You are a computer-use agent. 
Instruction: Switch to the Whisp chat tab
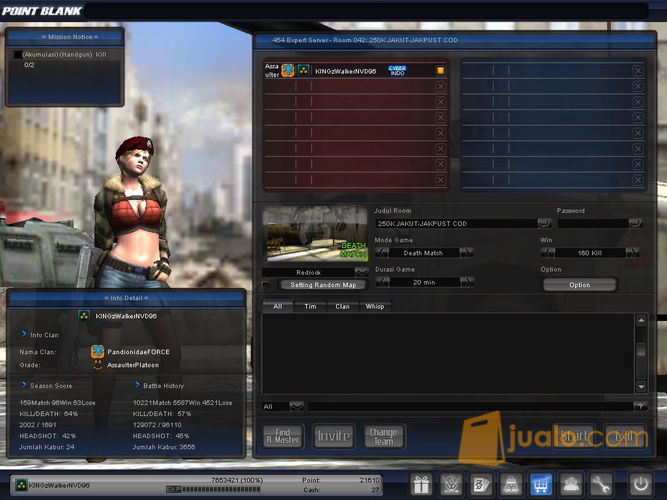375,306
